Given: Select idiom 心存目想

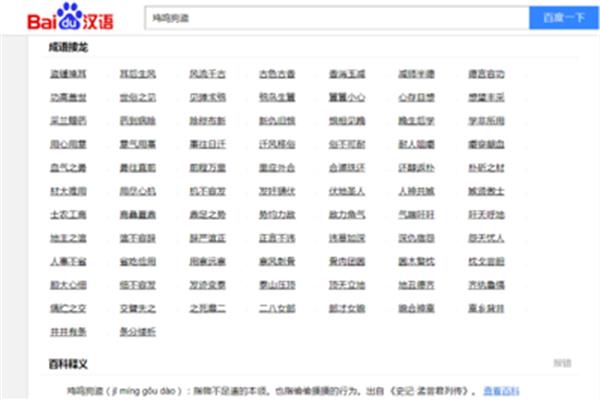Looking at the screenshot, I should [x=417, y=97].
